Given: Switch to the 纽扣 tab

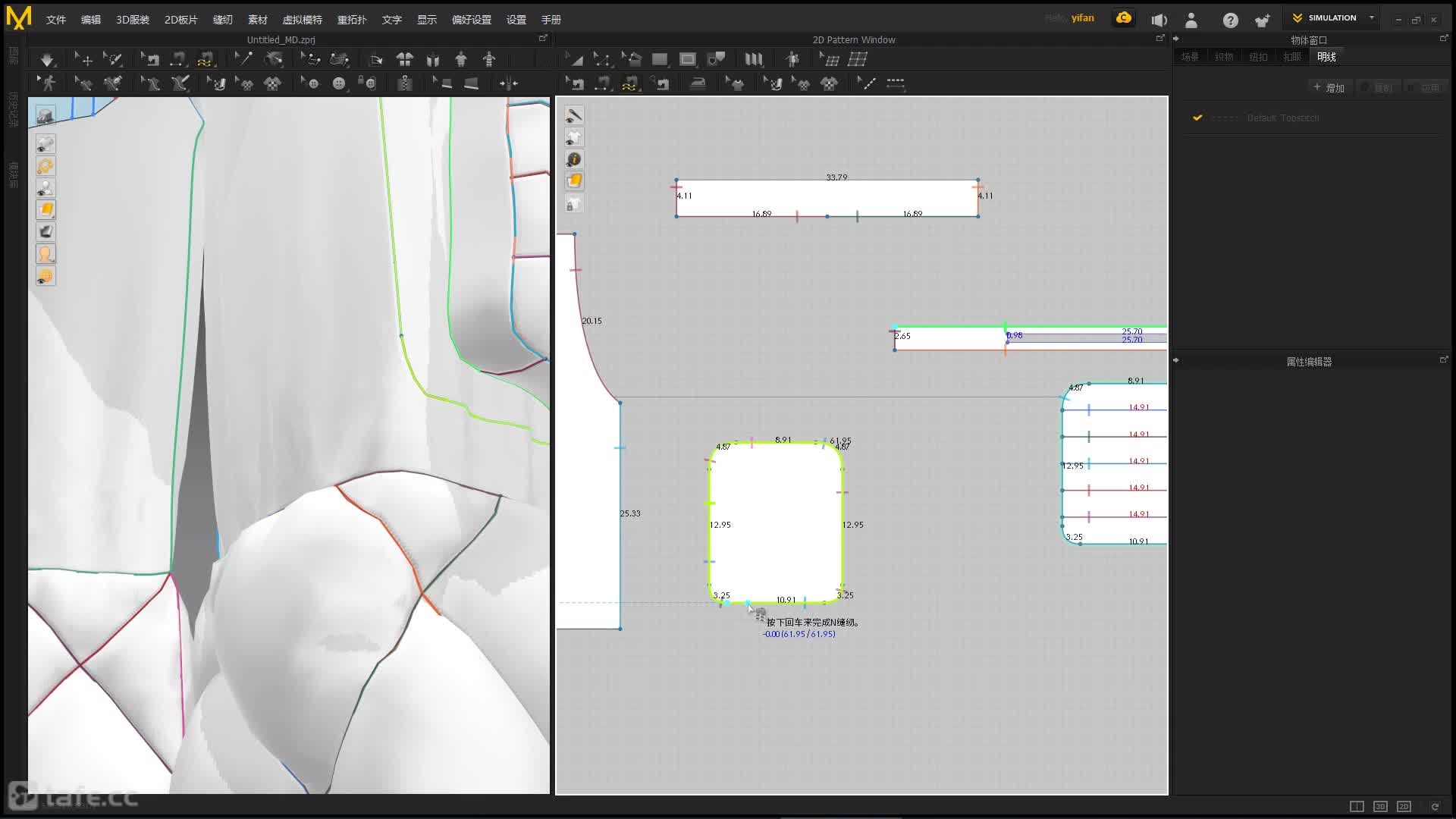Looking at the screenshot, I should pos(1258,57).
